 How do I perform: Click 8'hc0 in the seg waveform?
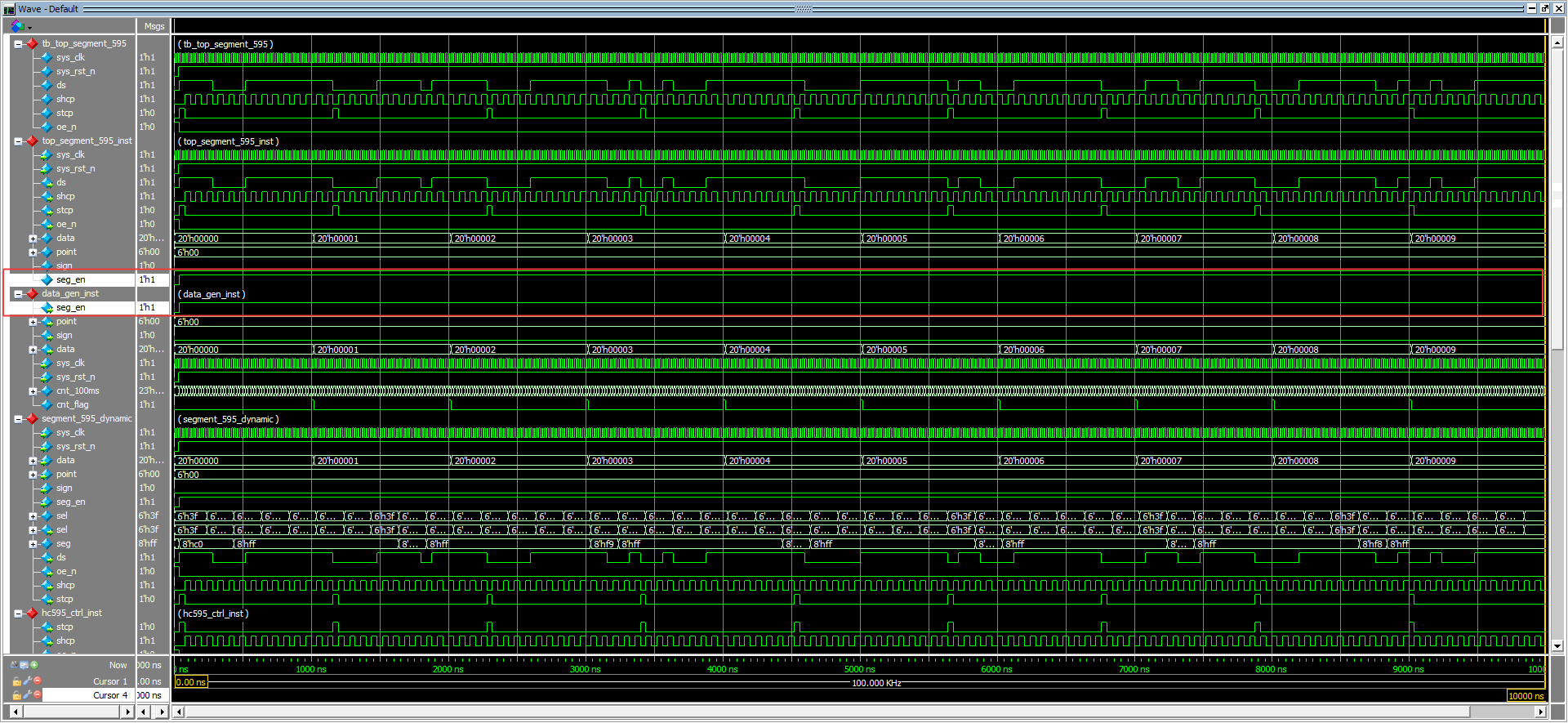point(193,544)
